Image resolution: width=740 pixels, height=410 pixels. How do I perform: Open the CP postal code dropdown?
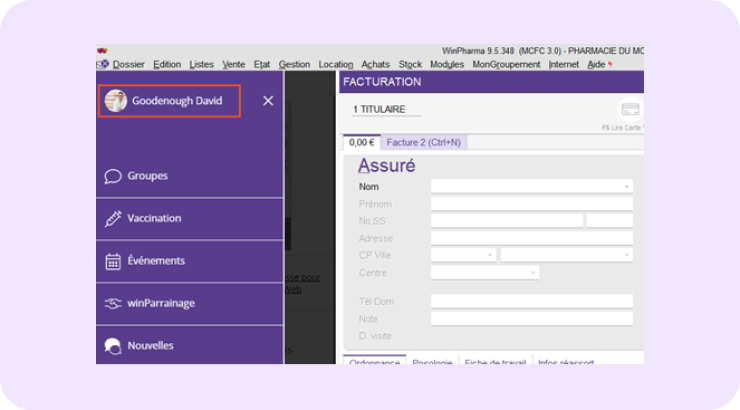(x=490, y=255)
